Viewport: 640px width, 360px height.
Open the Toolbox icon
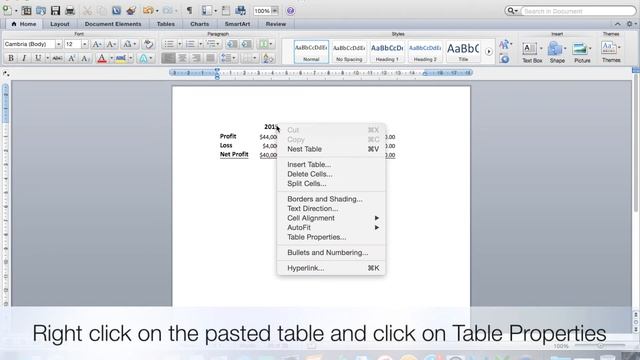click(x=226, y=11)
